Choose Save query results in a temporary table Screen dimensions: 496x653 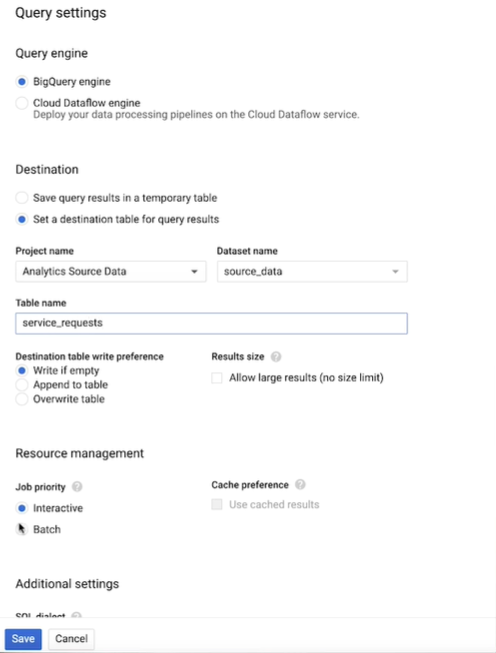click(x=22, y=198)
